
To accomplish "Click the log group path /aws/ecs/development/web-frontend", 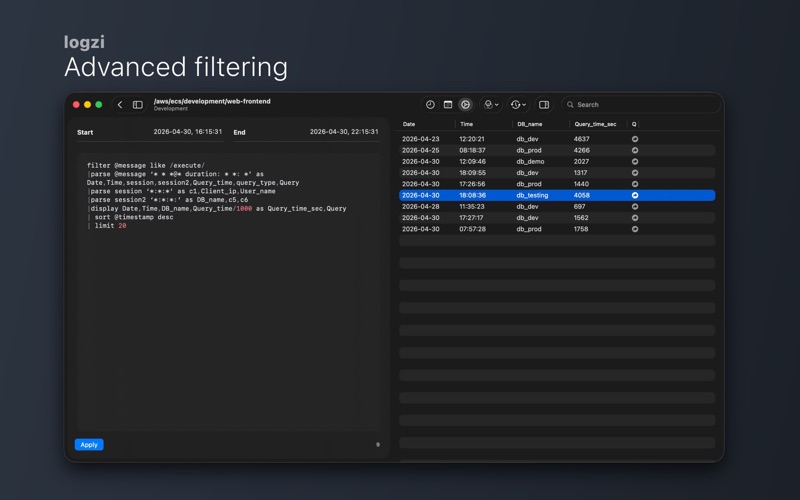I will pos(212,101).
